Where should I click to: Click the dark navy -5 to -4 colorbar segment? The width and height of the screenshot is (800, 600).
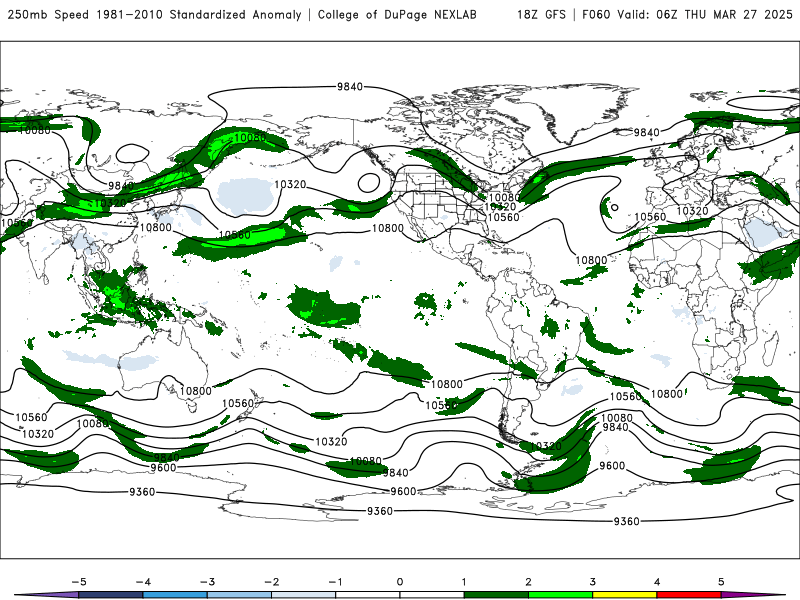[x=111, y=595]
